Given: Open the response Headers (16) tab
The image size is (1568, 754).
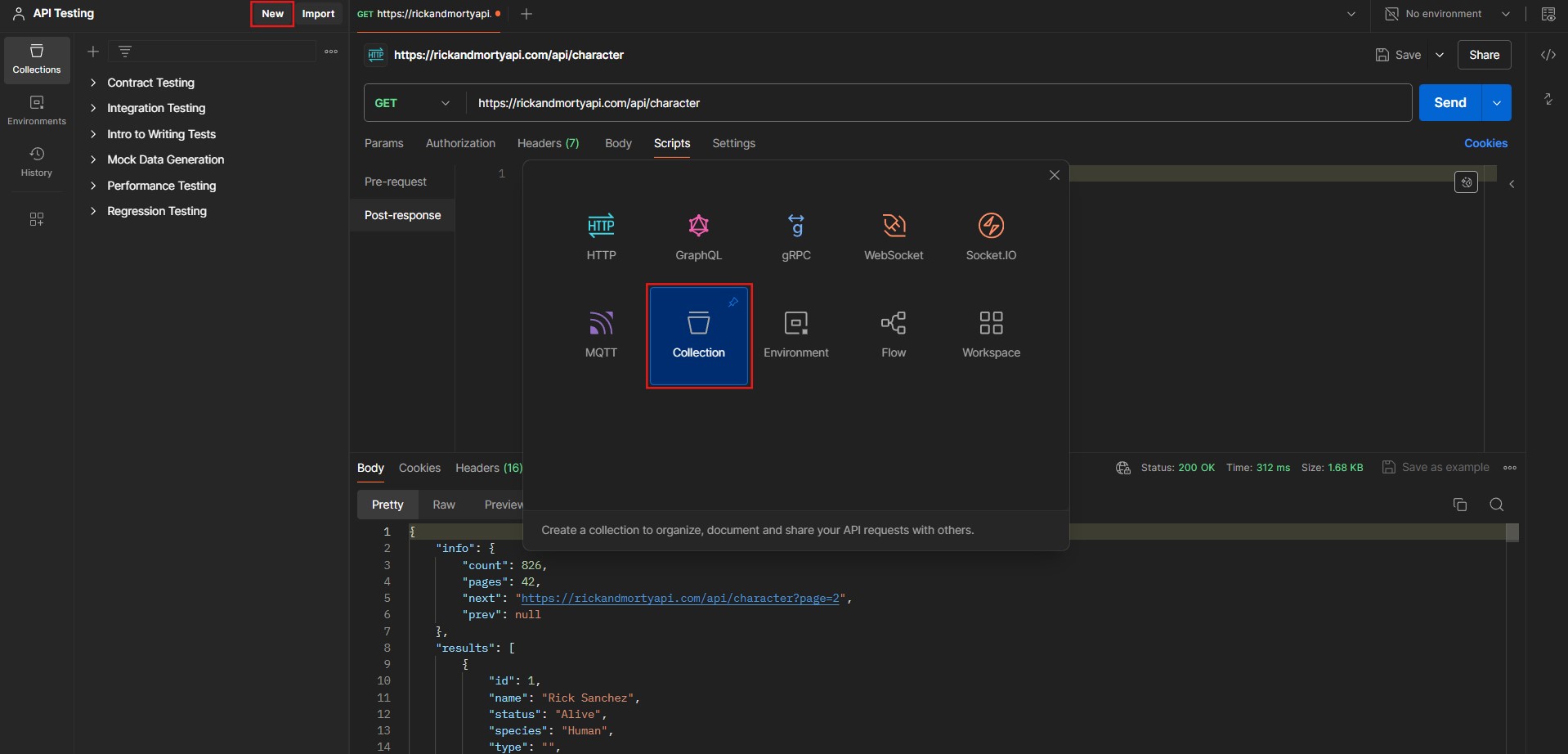Looking at the screenshot, I should click(x=489, y=468).
